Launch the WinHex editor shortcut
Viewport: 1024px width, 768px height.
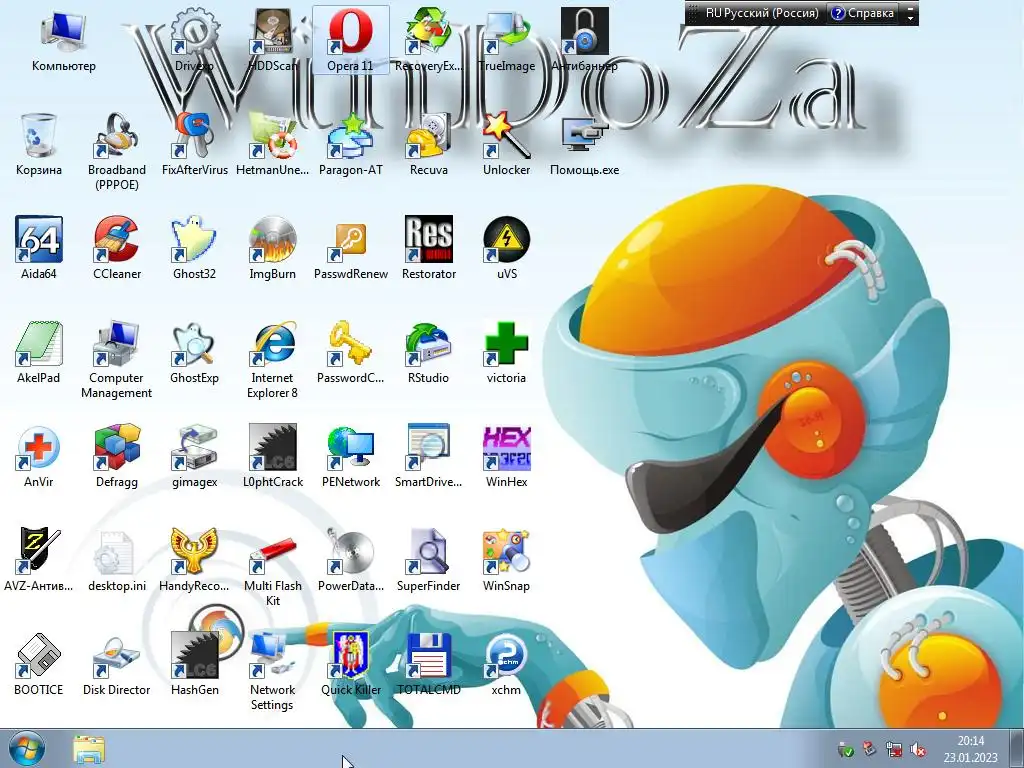[x=506, y=456]
